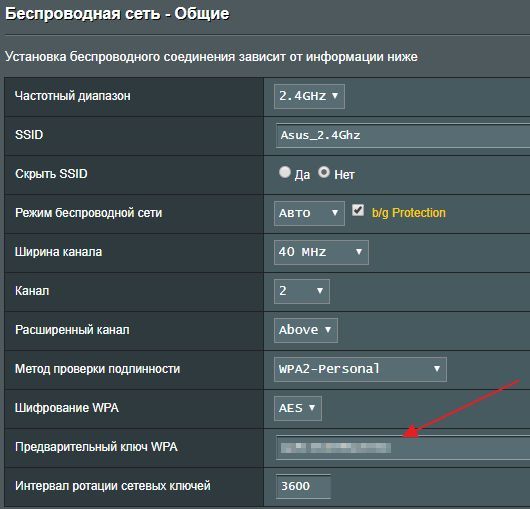Click the "Ширина канала" label
The image size is (530, 509).
58,252
